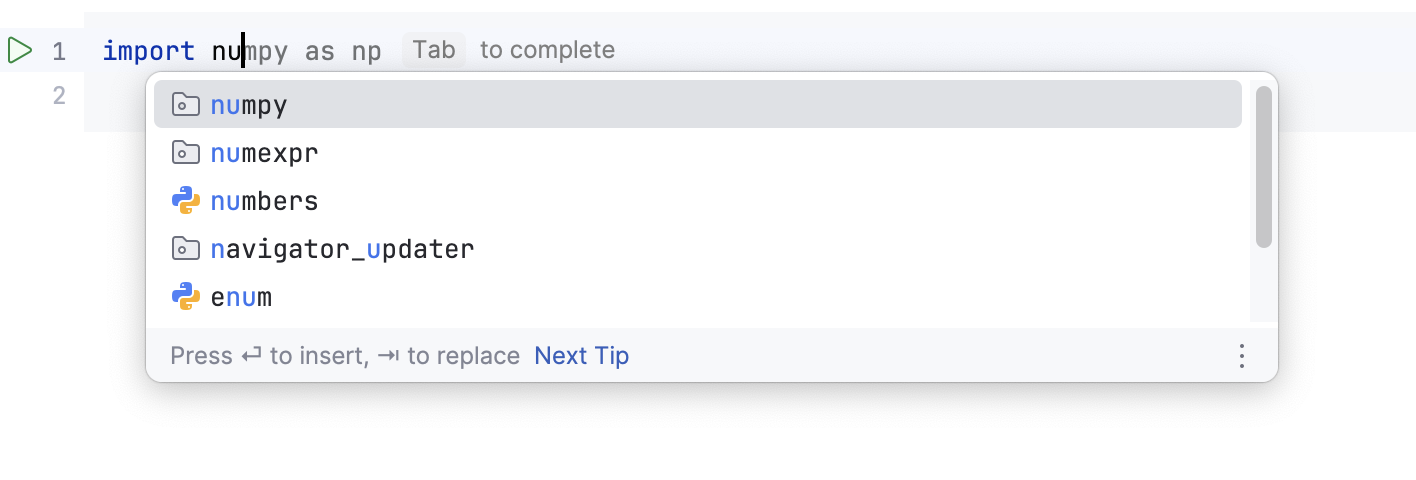1416x480 pixels.
Task: Click the Python icon beside enum
Action: [x=185, y=297]
